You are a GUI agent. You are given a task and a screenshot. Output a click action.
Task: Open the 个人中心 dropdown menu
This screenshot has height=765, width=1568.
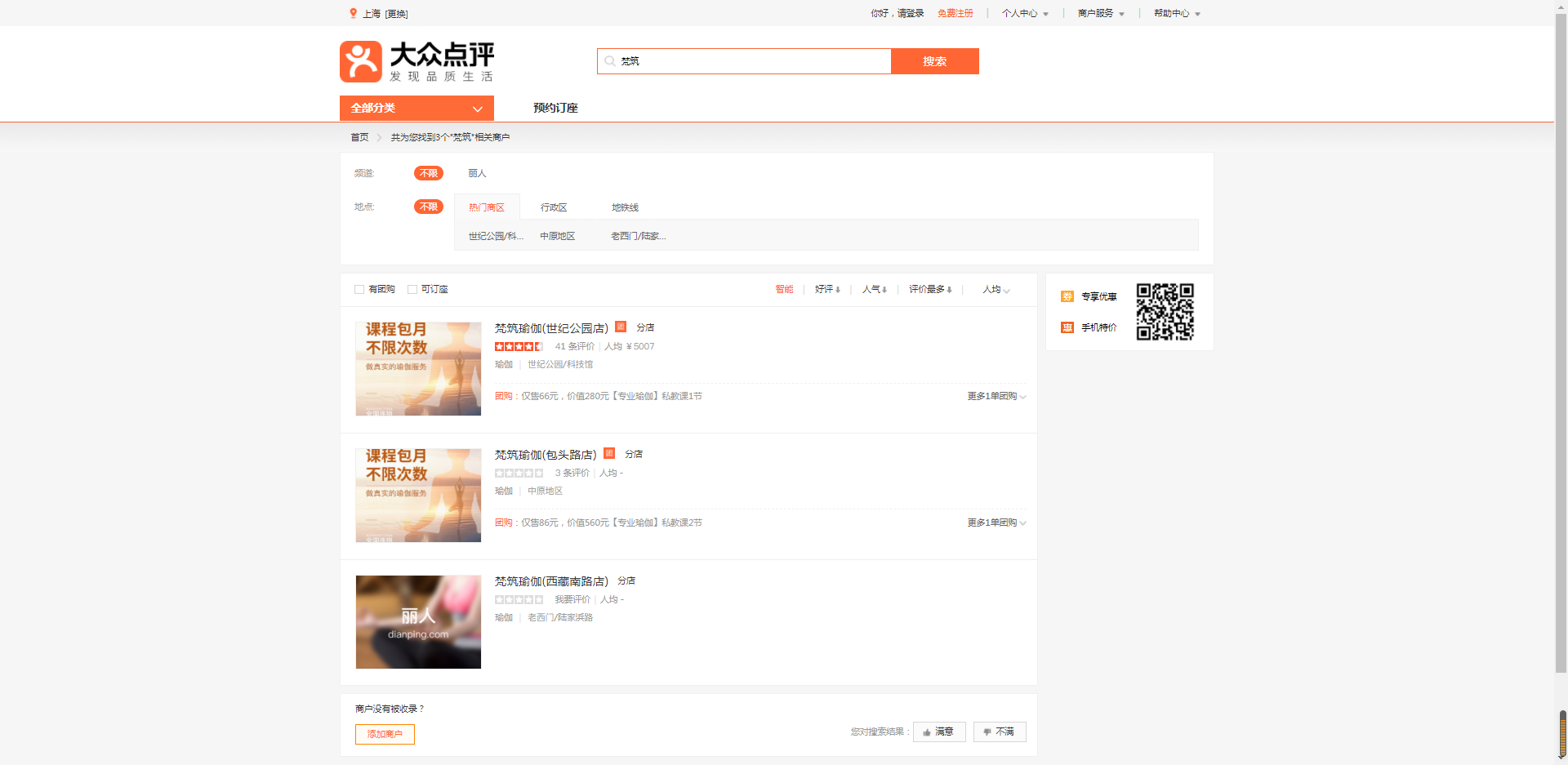1024,13
